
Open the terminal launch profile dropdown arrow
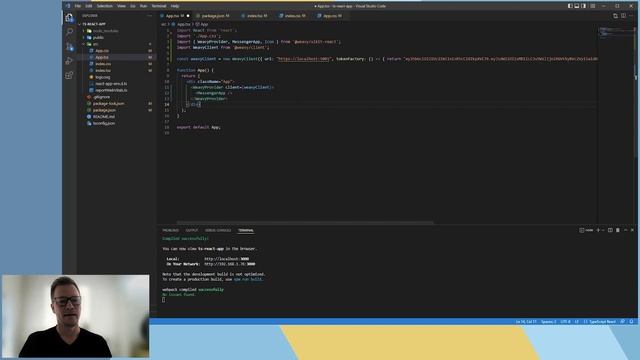(603, 230)
